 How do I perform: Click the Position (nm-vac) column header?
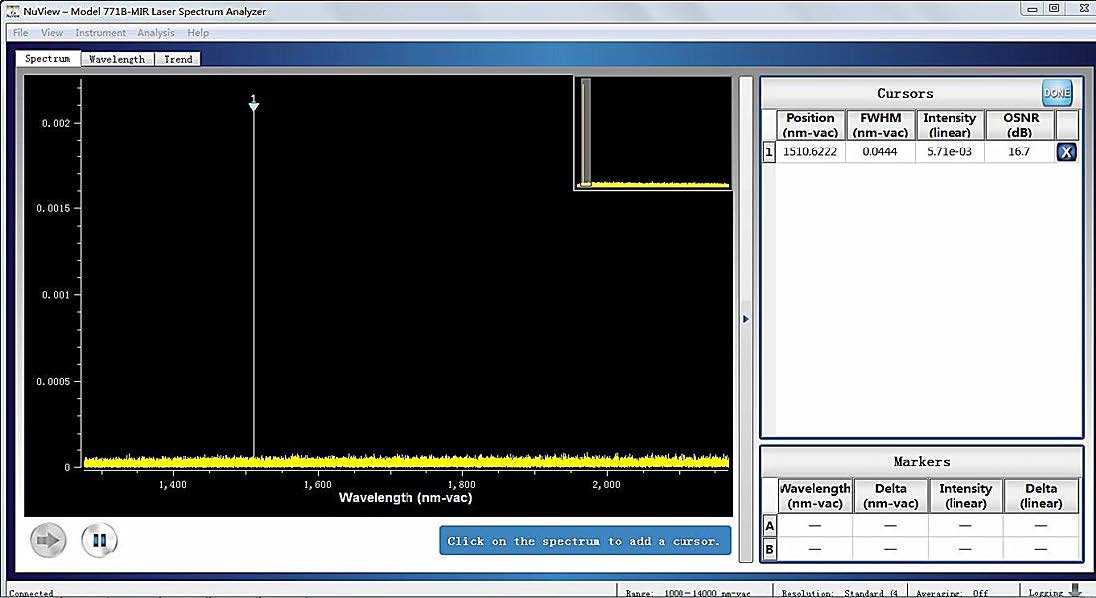pos(810,125)
